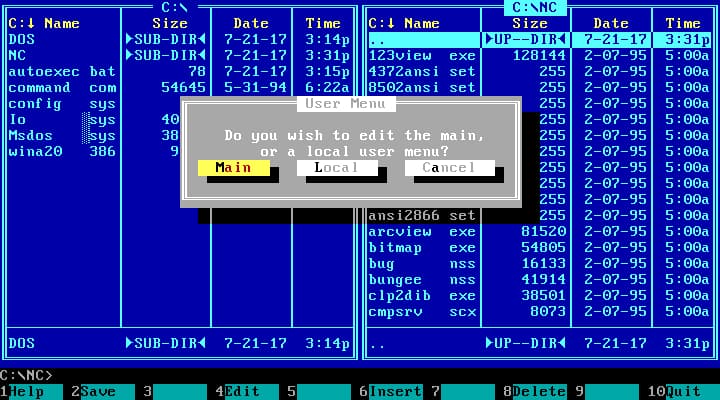This screenshot has height=400, width=720.
Task: Select Msdos.sys in the left panel
Action: tap(63, 136)
